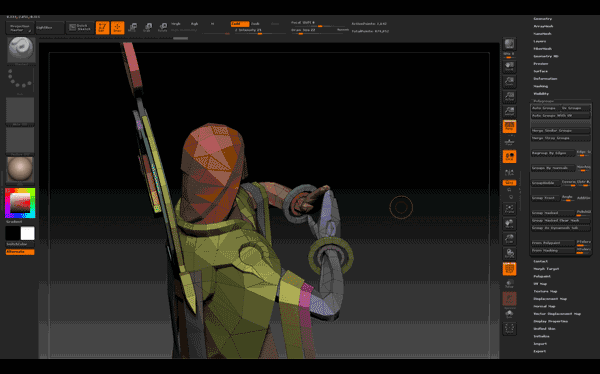Click the Xpose icon on right shelf

[x=509, y=328]
